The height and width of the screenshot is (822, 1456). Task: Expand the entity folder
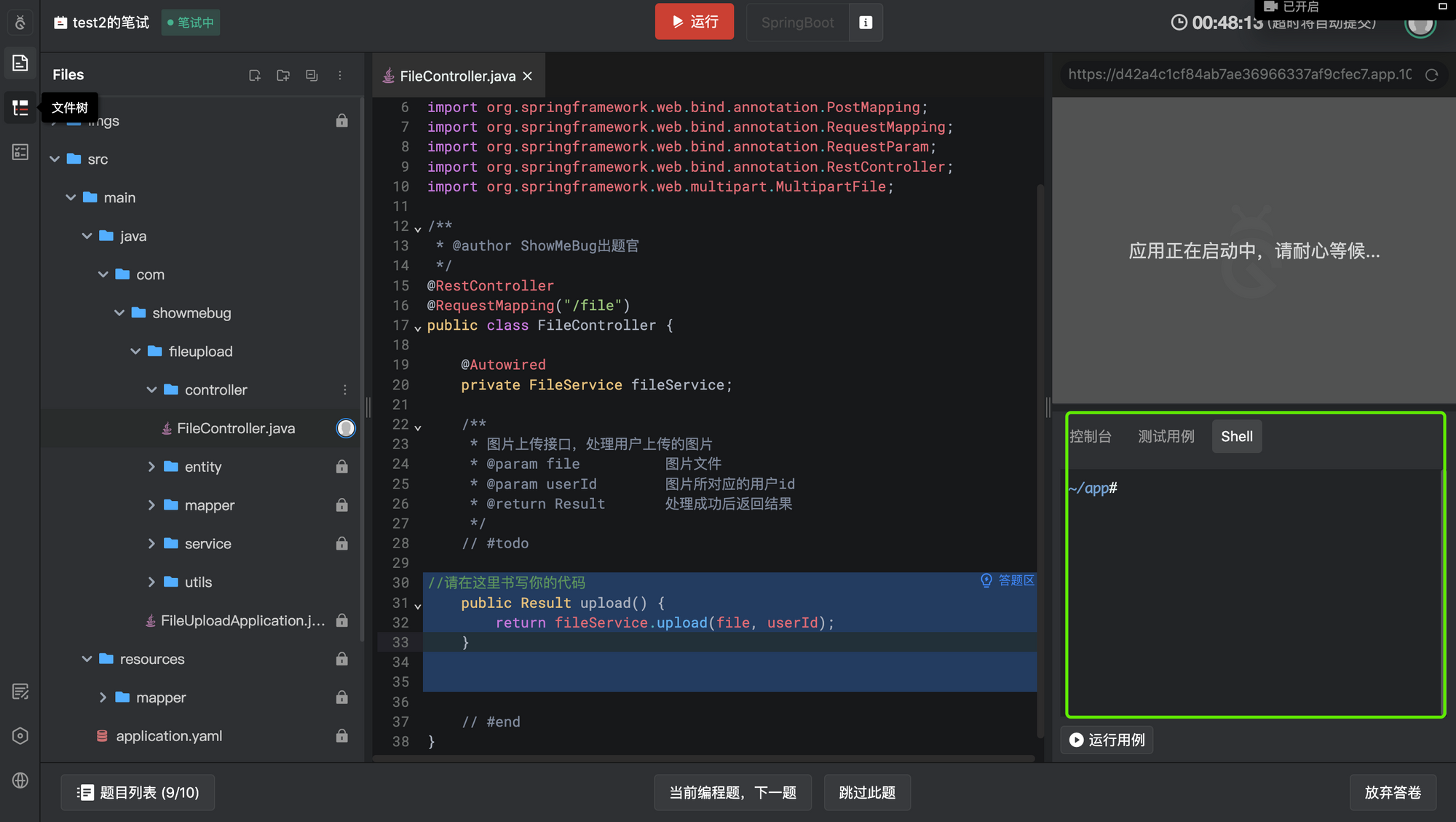click(x=151, y=467)
